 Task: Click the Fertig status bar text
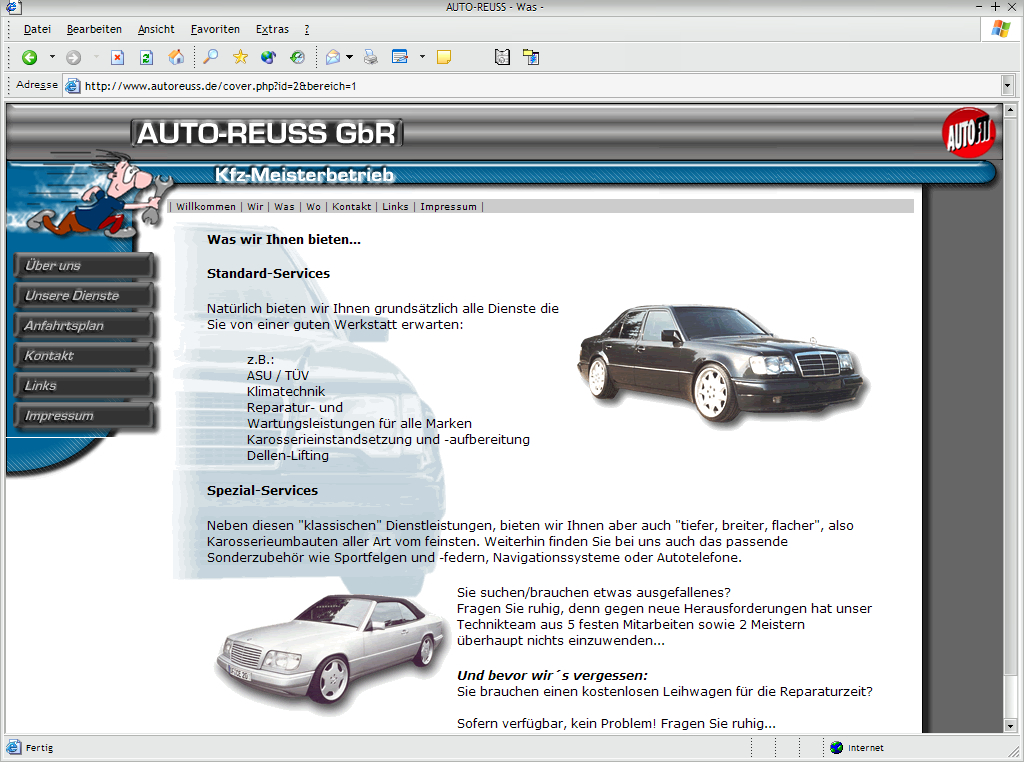(40, 748)
